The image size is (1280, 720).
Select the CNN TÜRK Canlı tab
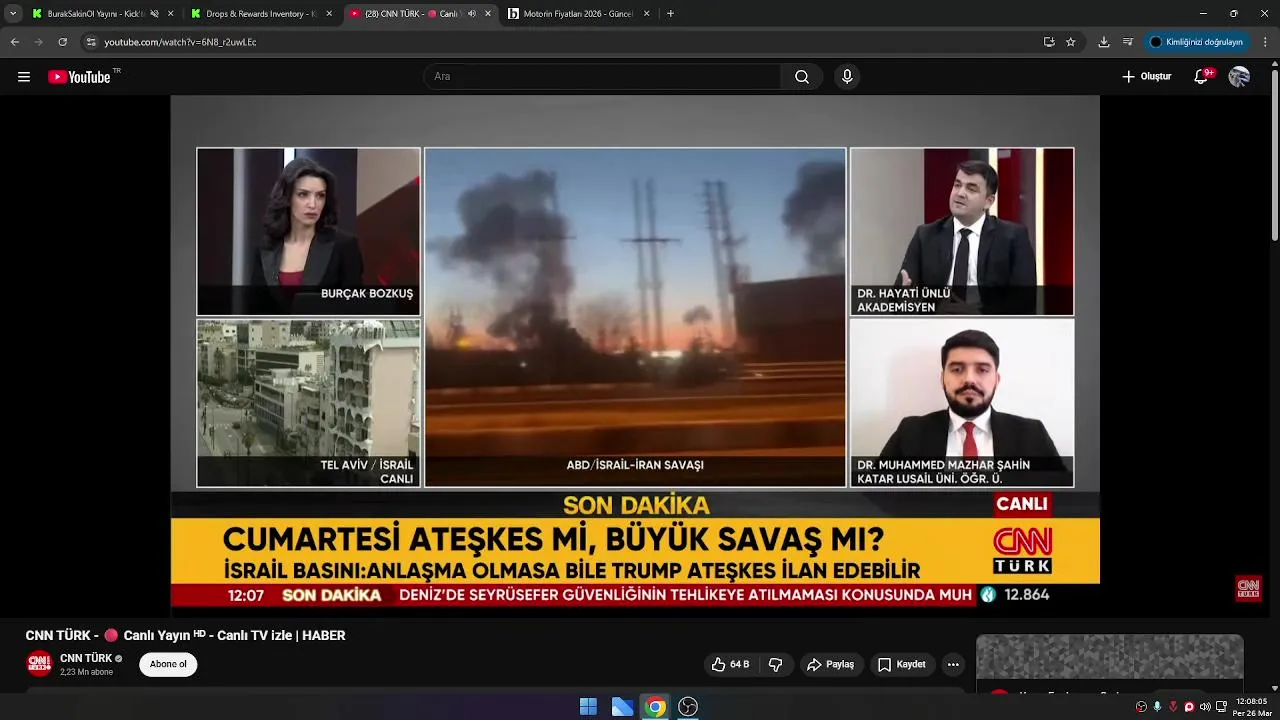pos(420,14)
